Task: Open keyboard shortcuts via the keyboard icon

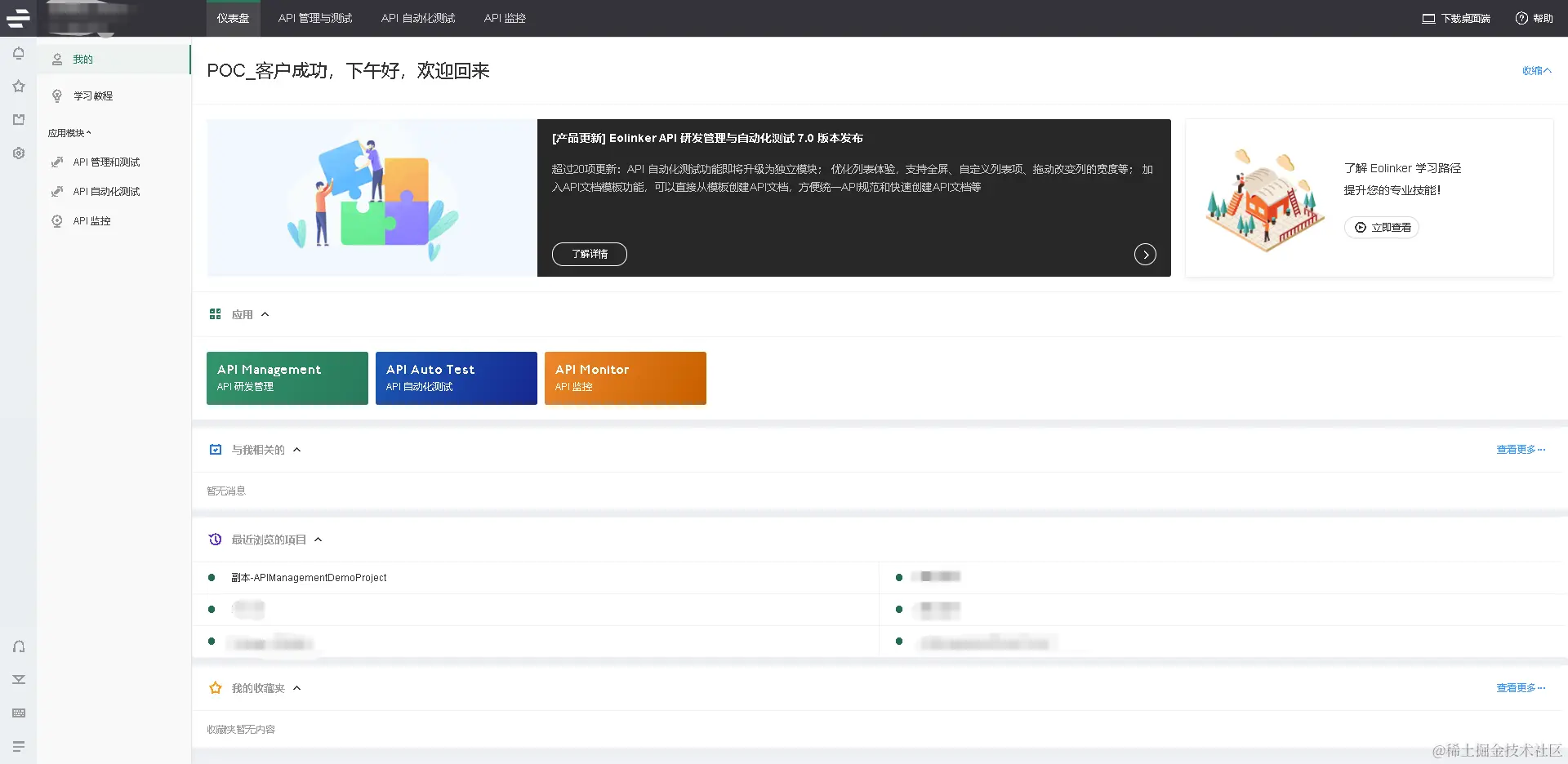Action: tap(19, 713)
